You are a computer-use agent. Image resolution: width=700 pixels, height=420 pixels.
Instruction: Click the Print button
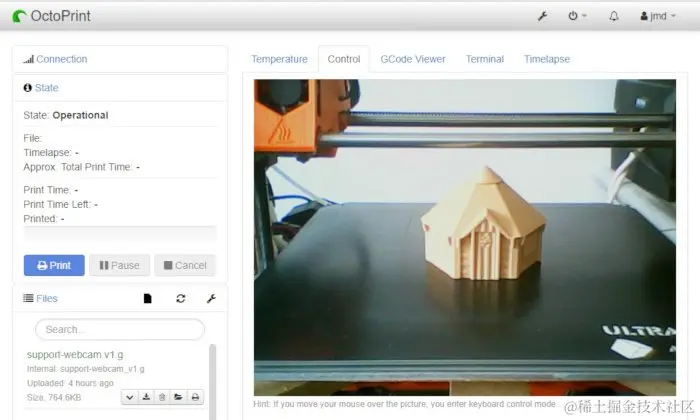54,265
